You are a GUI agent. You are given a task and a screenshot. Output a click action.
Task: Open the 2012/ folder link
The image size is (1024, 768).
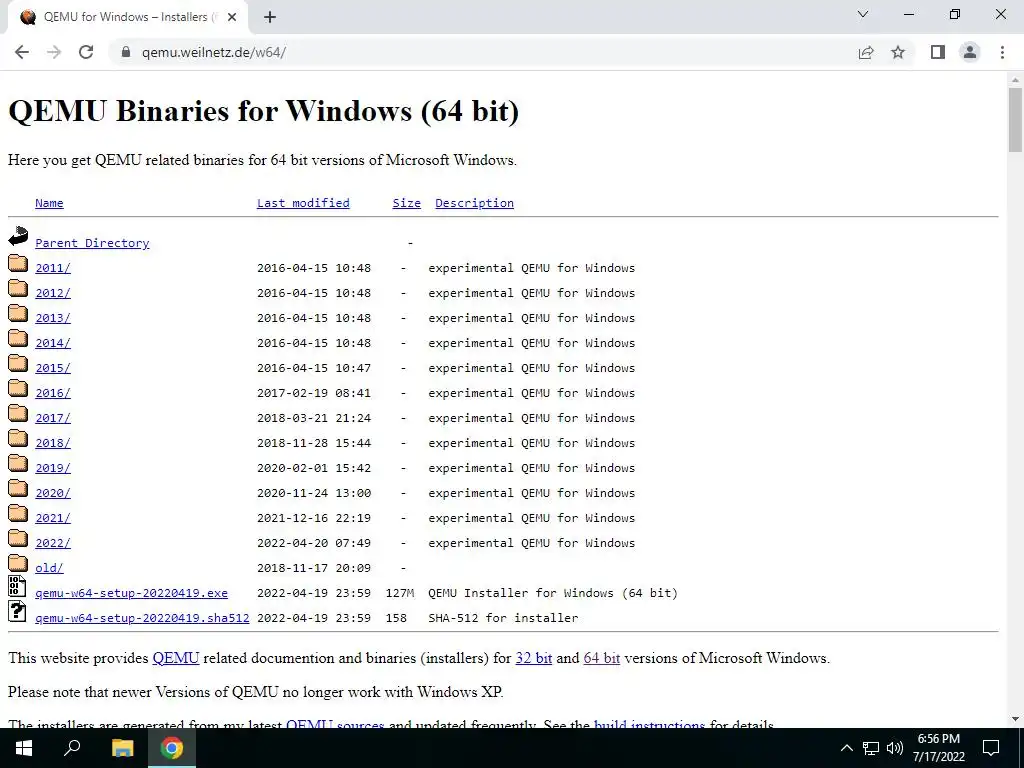53,293
